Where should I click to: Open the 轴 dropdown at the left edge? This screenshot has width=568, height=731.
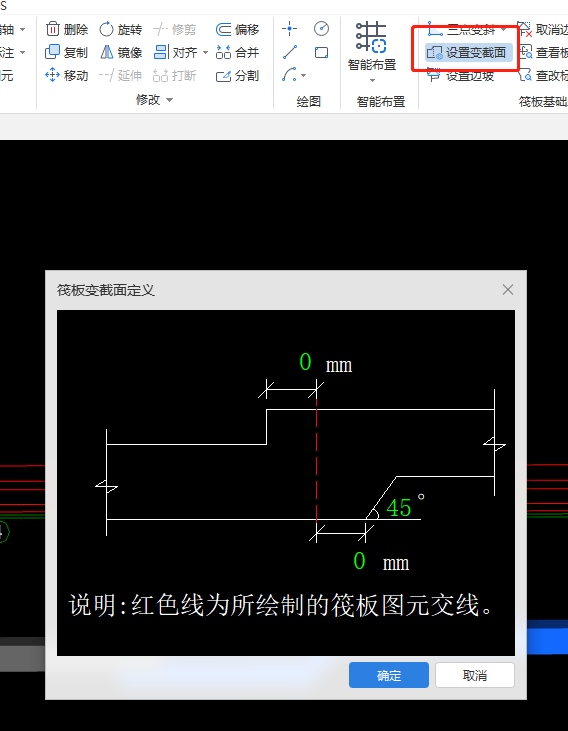coord(22,30)
